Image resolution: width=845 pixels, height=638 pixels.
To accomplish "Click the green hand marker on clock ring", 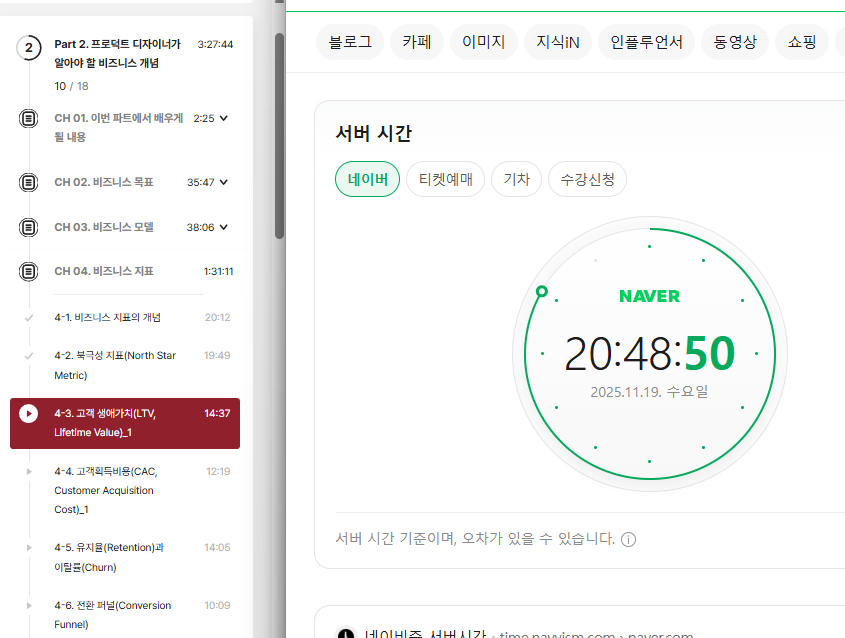I will 542,292.
